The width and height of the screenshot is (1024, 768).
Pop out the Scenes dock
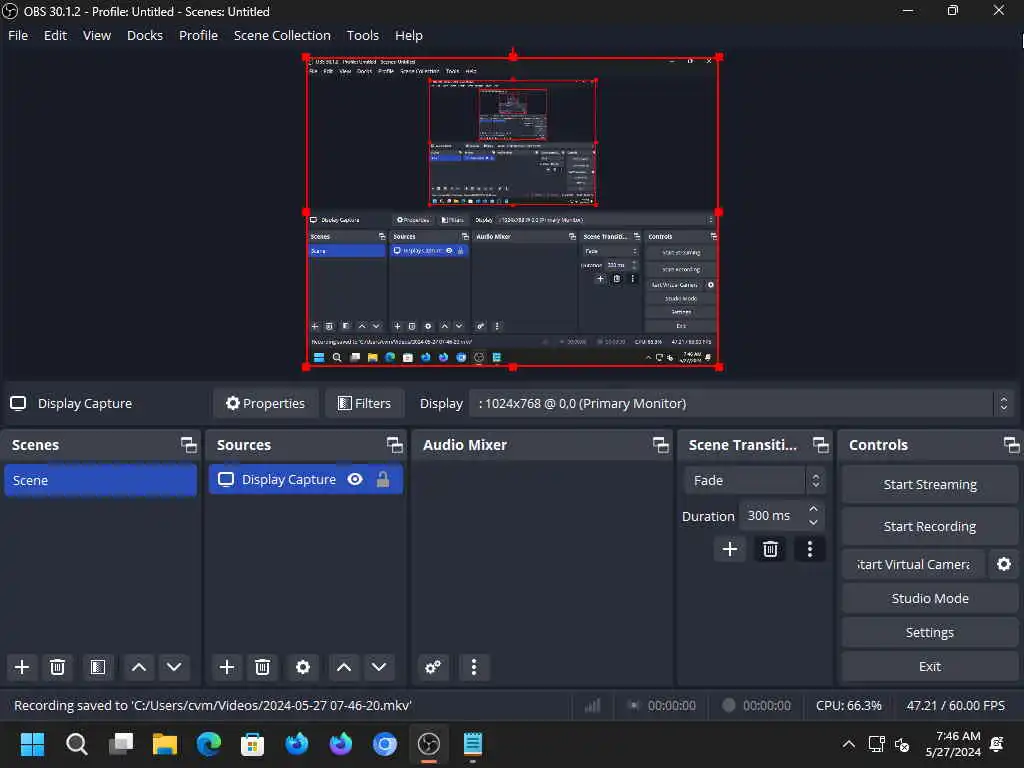pos(189,445)
